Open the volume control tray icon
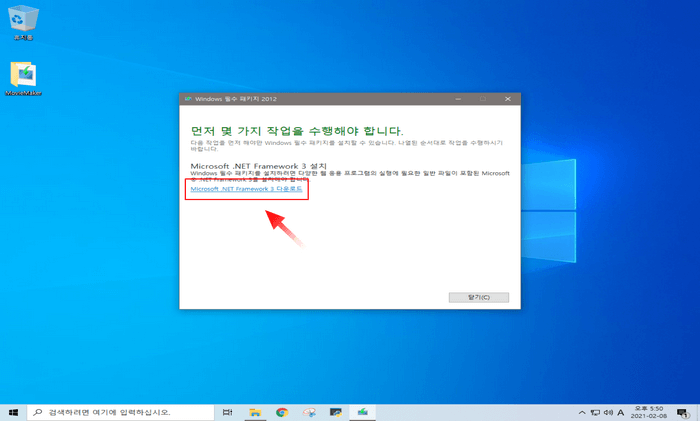 click(x=608, y=413)
